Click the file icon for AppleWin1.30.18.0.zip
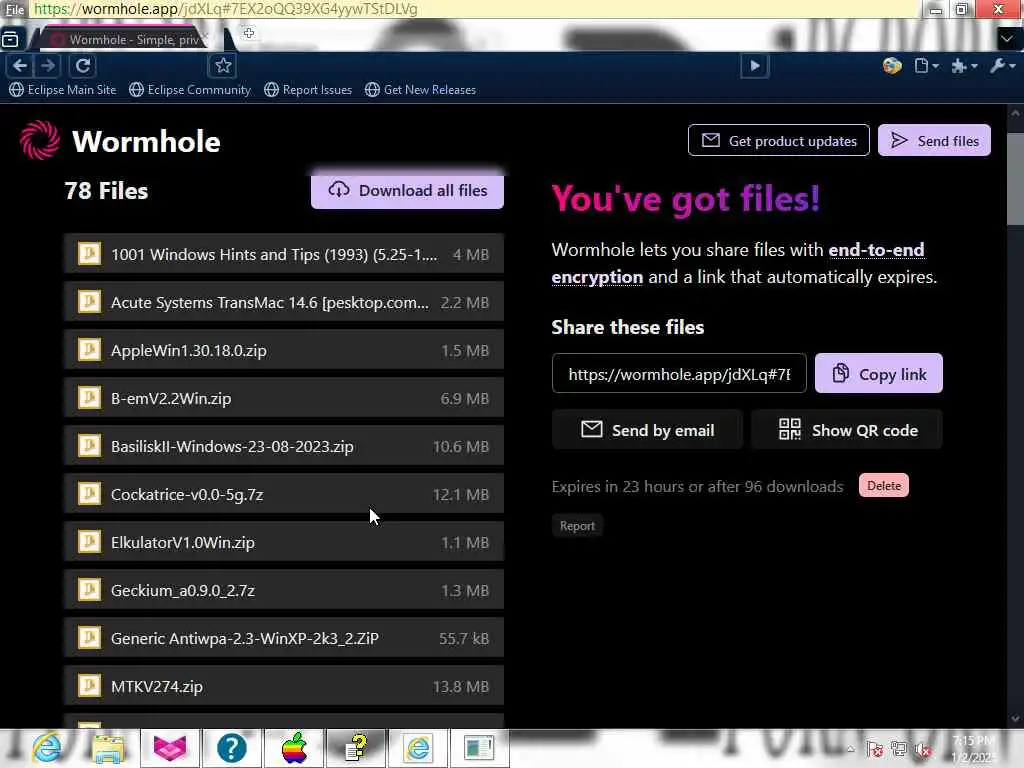 pyautogui.click(x=89, y=349)
